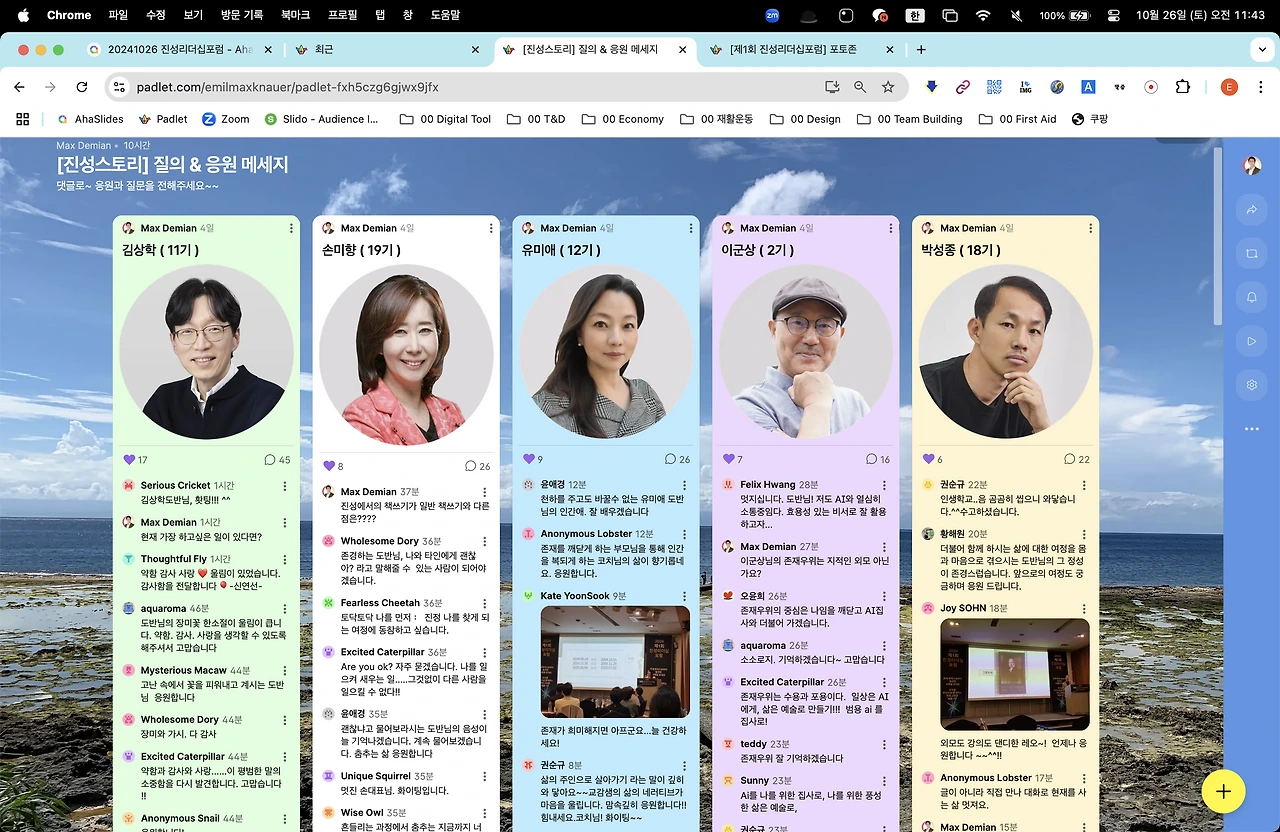Open the 00 Digital Tool bookmark folder
This screenshot has width=1280, height=832.
pyautogui.click(x=445, y=119)
